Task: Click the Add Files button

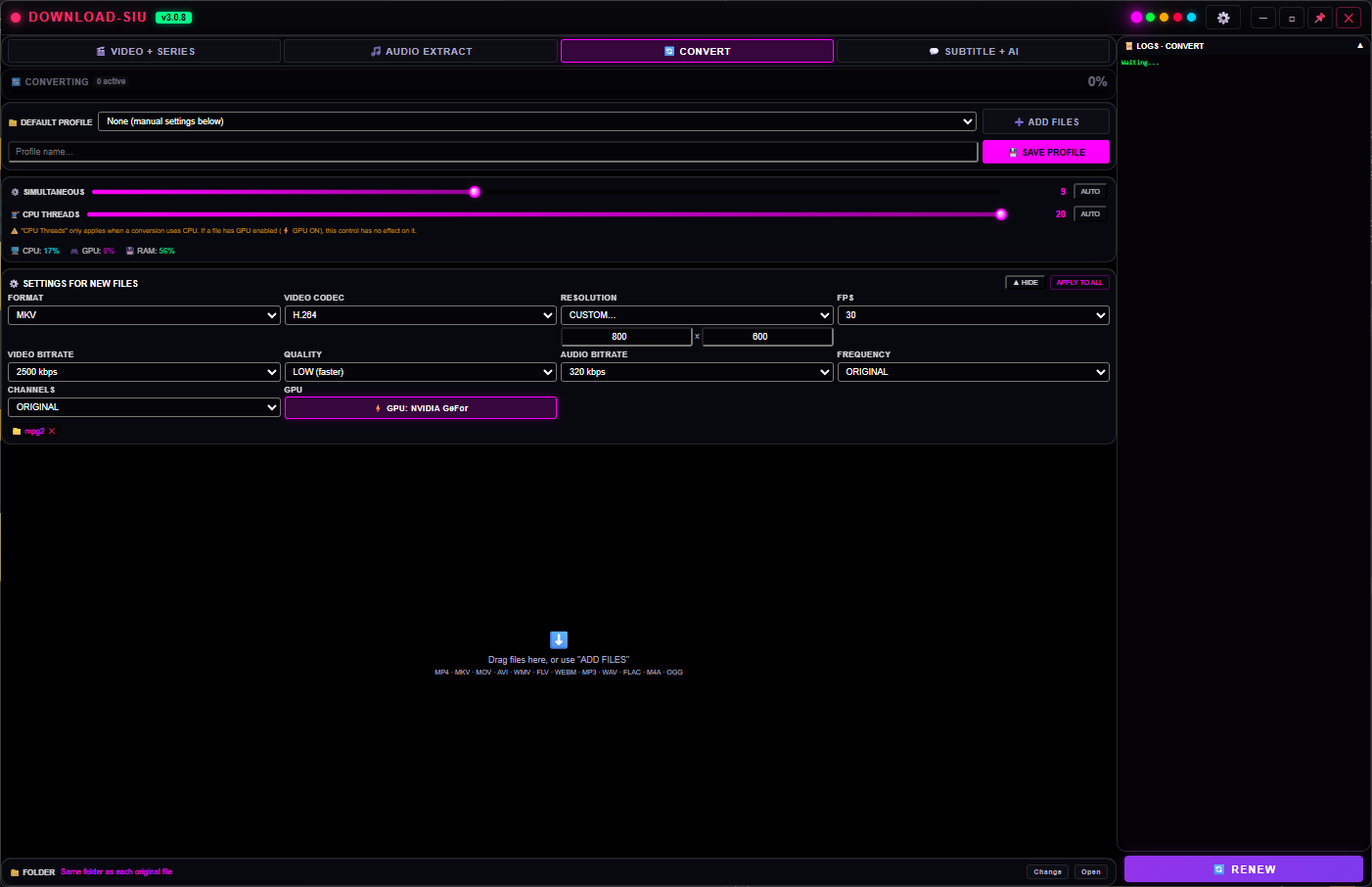Action: [1046, 121]
